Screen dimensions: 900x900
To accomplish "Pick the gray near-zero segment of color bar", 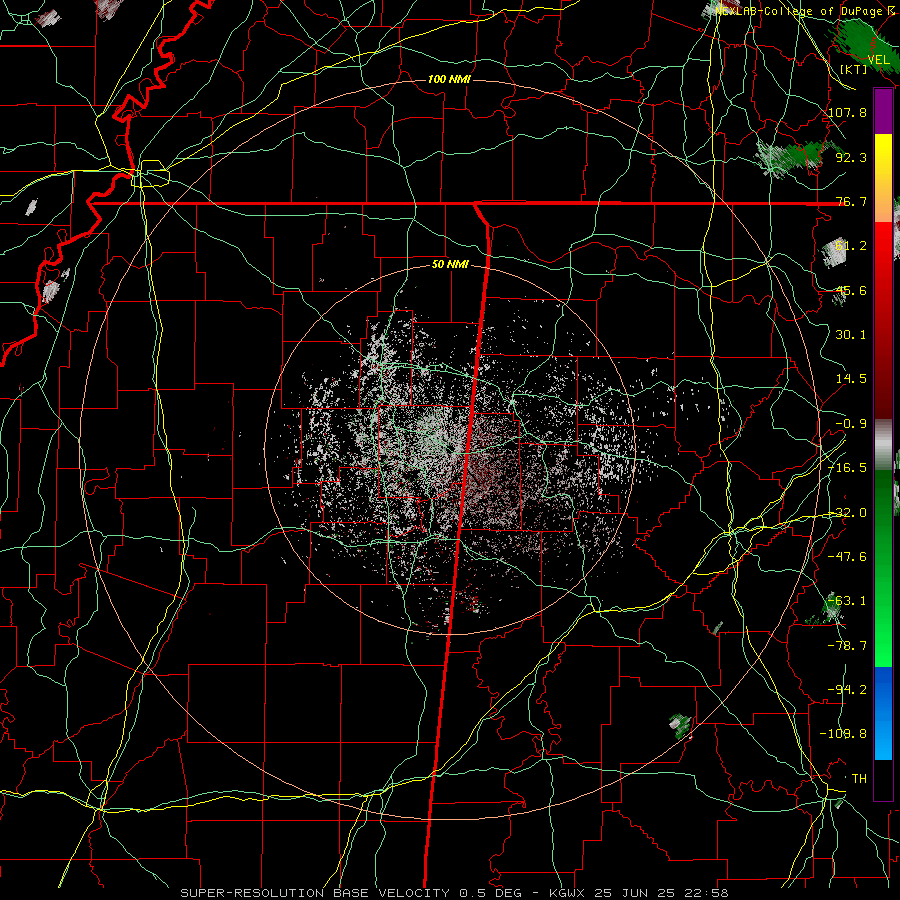I will point(883,445).
